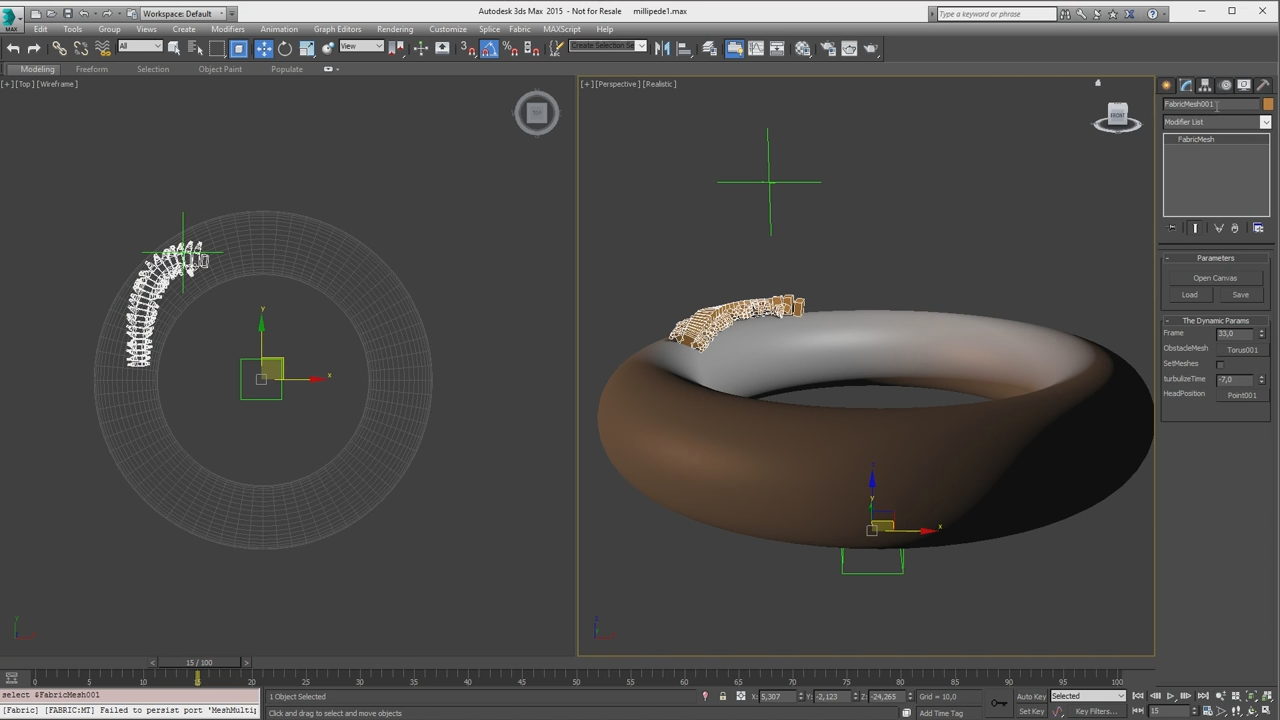Open Select by Name dialog
The image size is (1280, 720).
pos(195,48)
